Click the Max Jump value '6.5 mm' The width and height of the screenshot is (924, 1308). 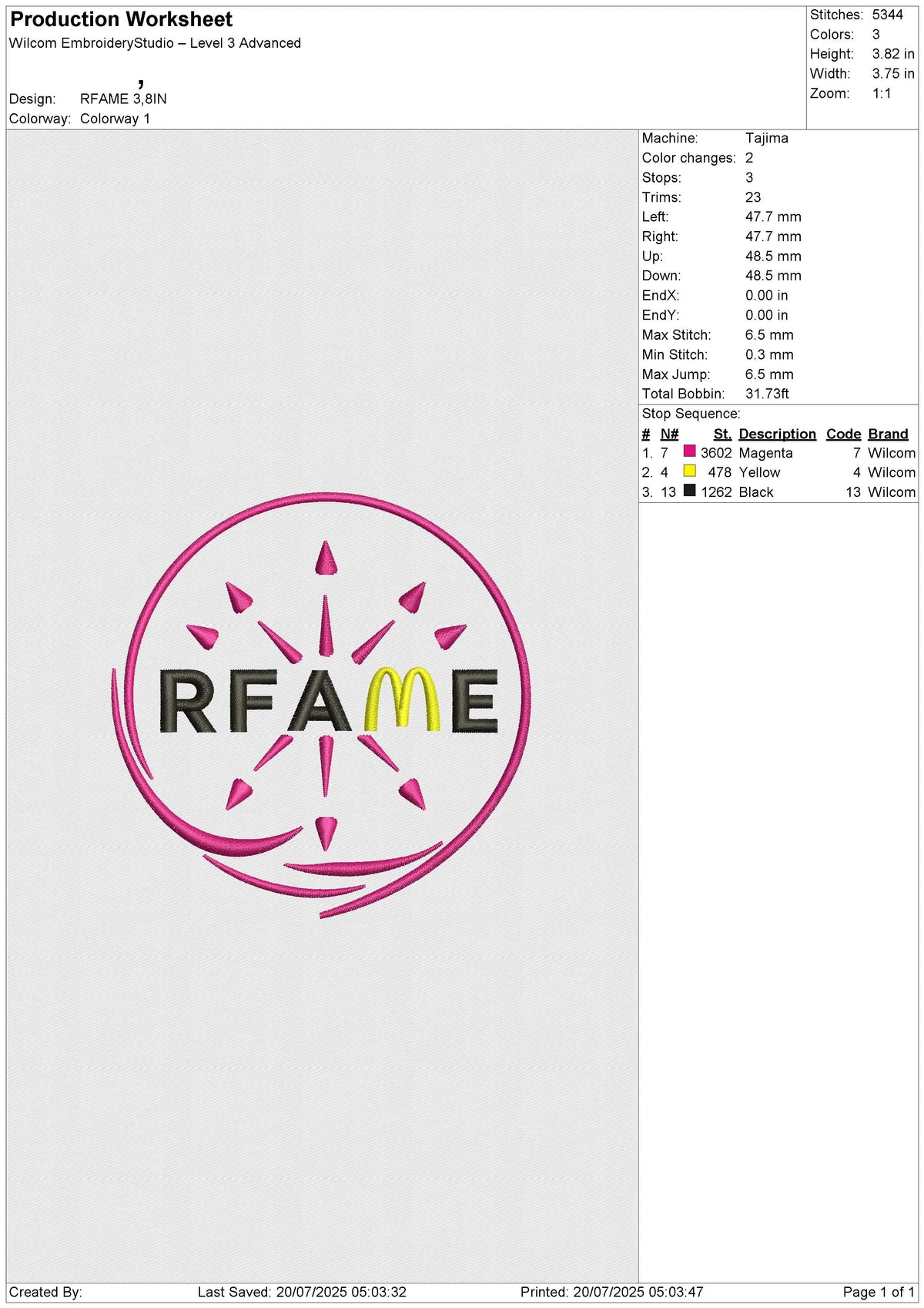[769, 374]
